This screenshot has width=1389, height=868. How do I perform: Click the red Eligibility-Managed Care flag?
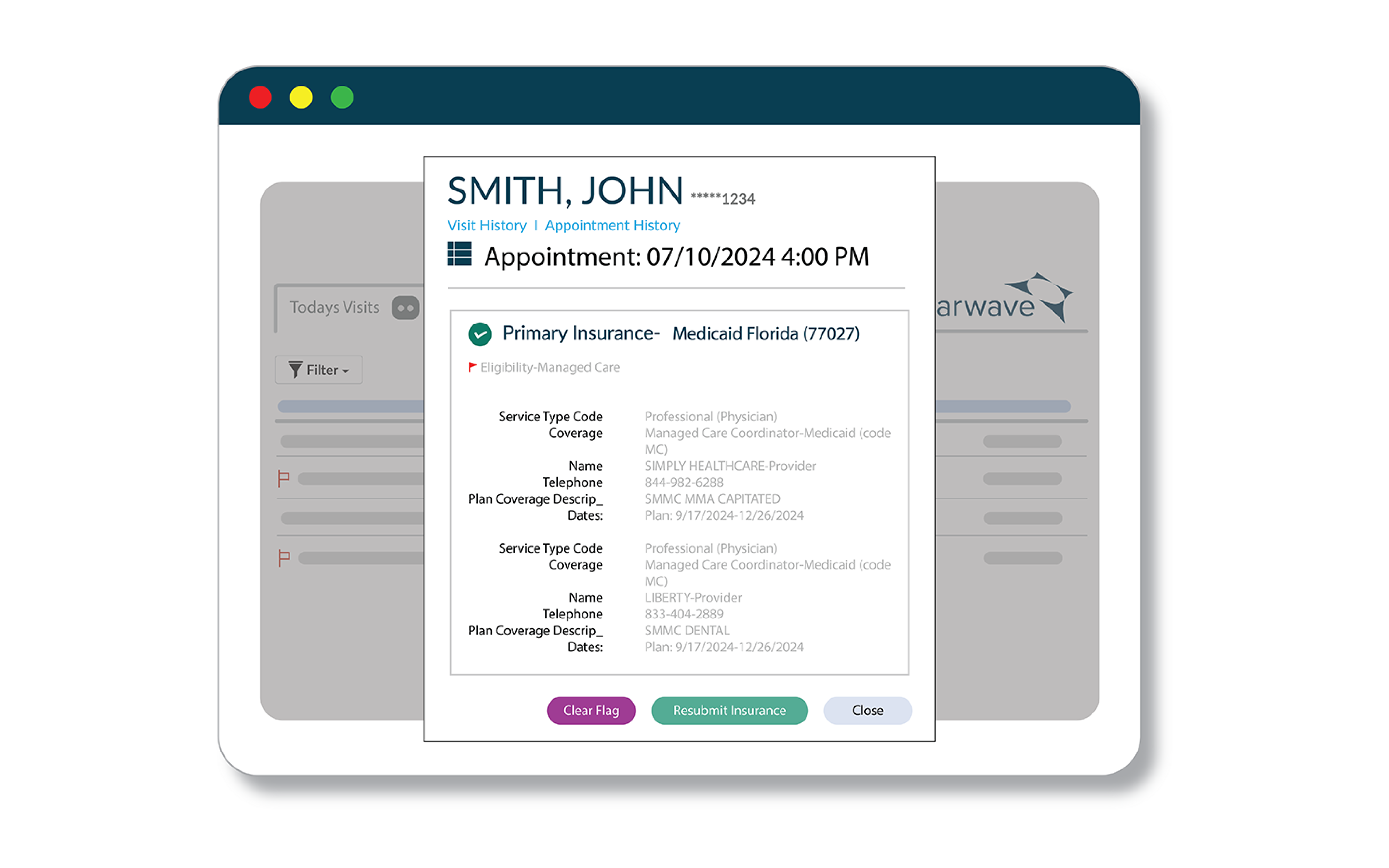point(472,367)
